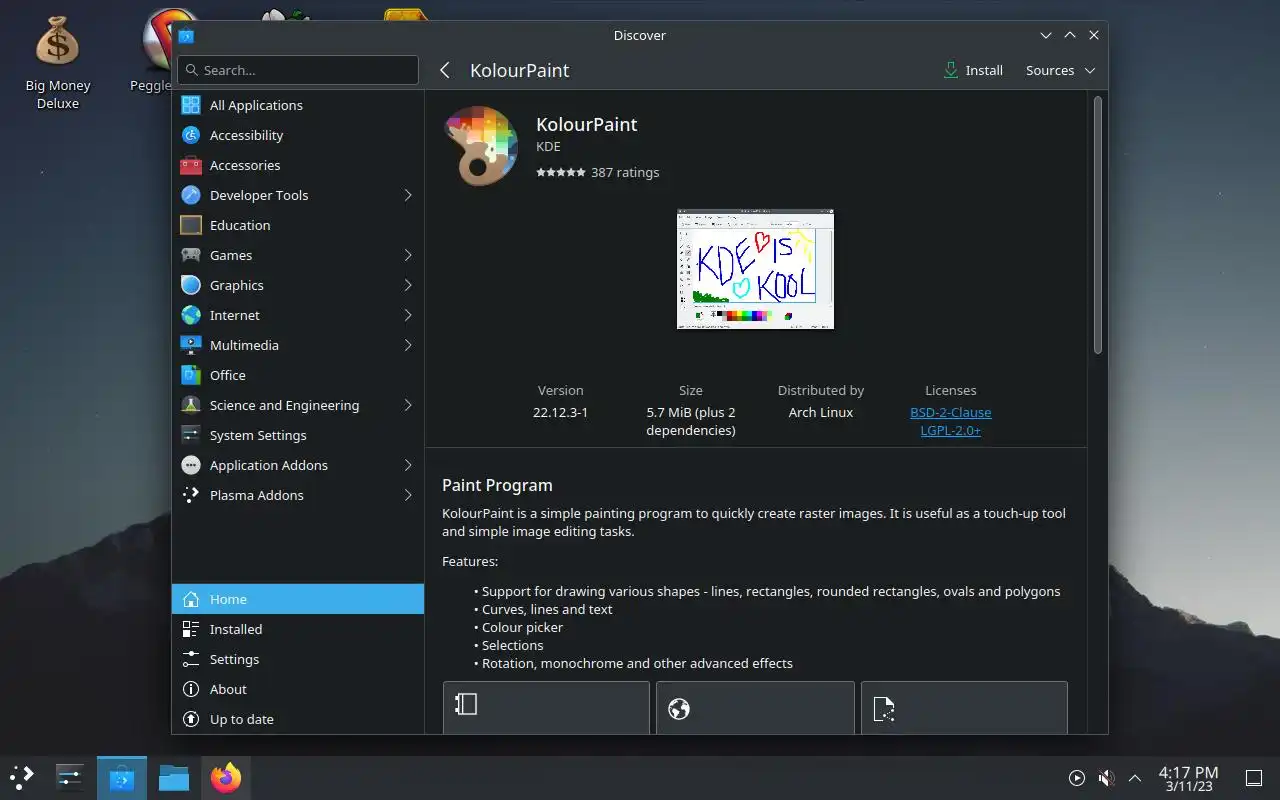Click the KolourPaint palette app icon
The width and height of the screenshot is (1280, 800).
[x=481, y=147]
